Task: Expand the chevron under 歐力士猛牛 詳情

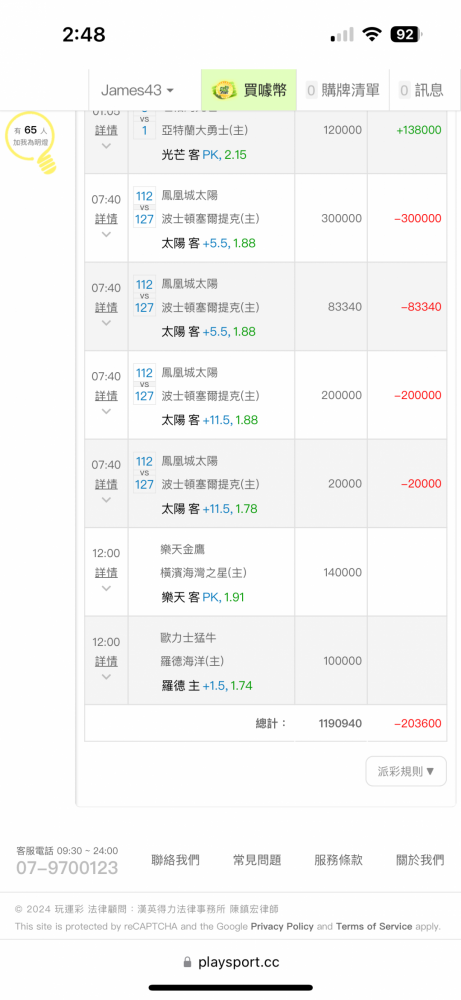Action: pos(106,677)
